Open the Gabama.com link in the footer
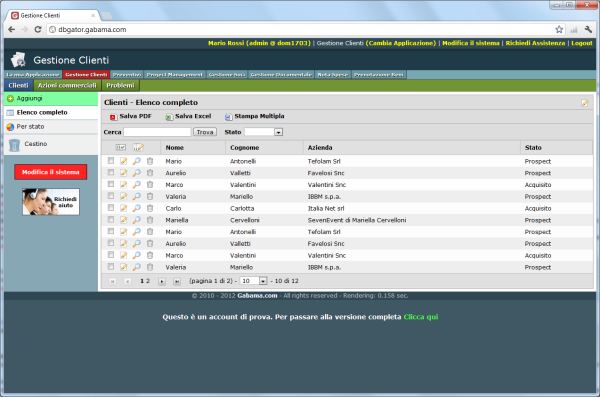600x397 pixels. coord(257,296)
